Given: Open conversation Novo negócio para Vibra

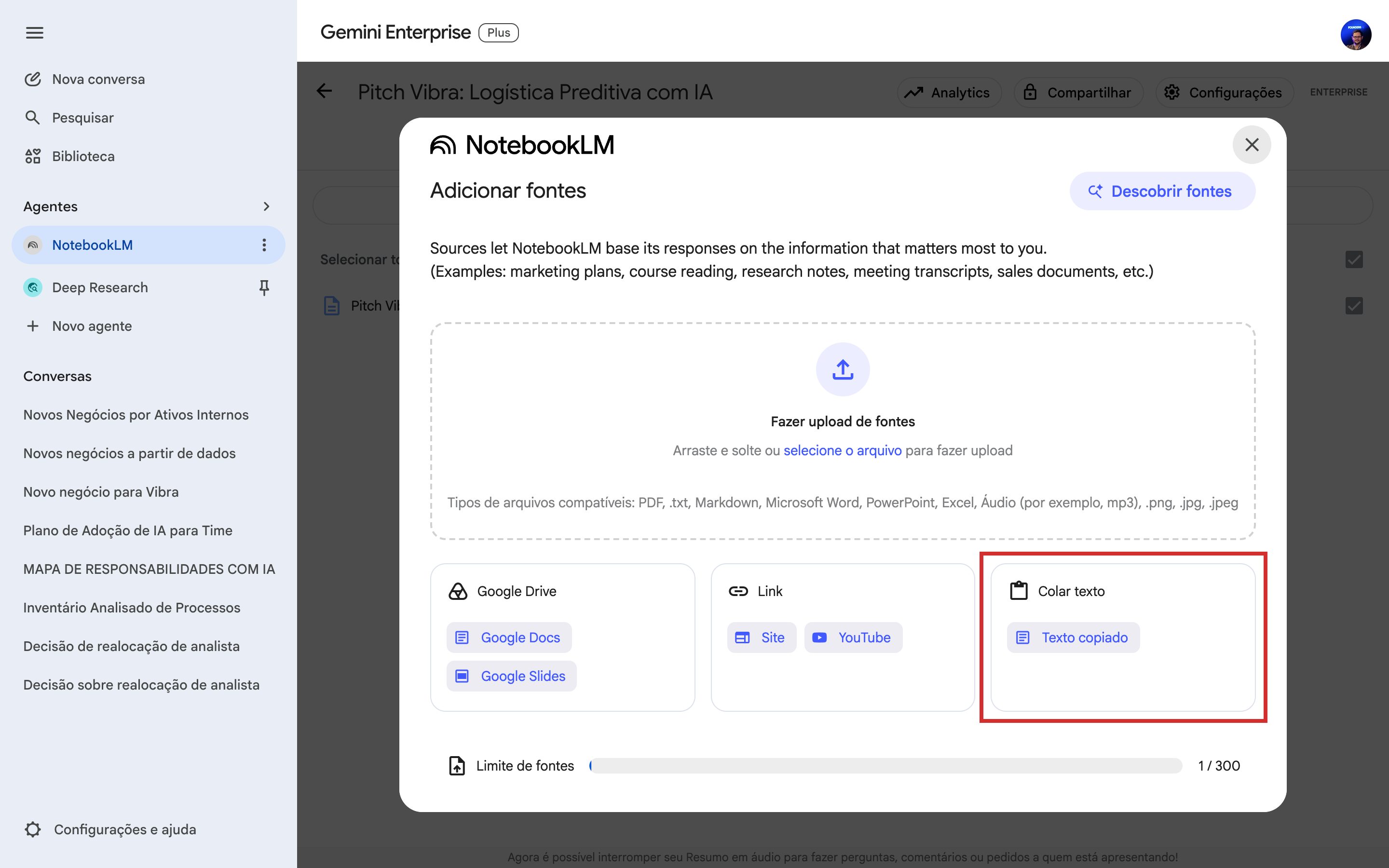Looking at the screenshot, I should [x=101, y=492].
